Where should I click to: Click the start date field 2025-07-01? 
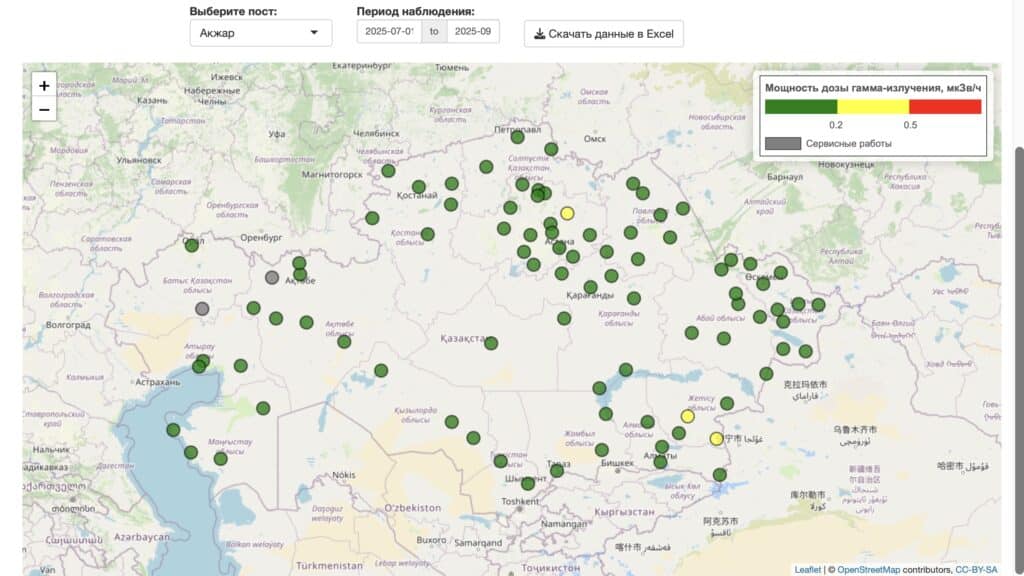click(389, 31)
